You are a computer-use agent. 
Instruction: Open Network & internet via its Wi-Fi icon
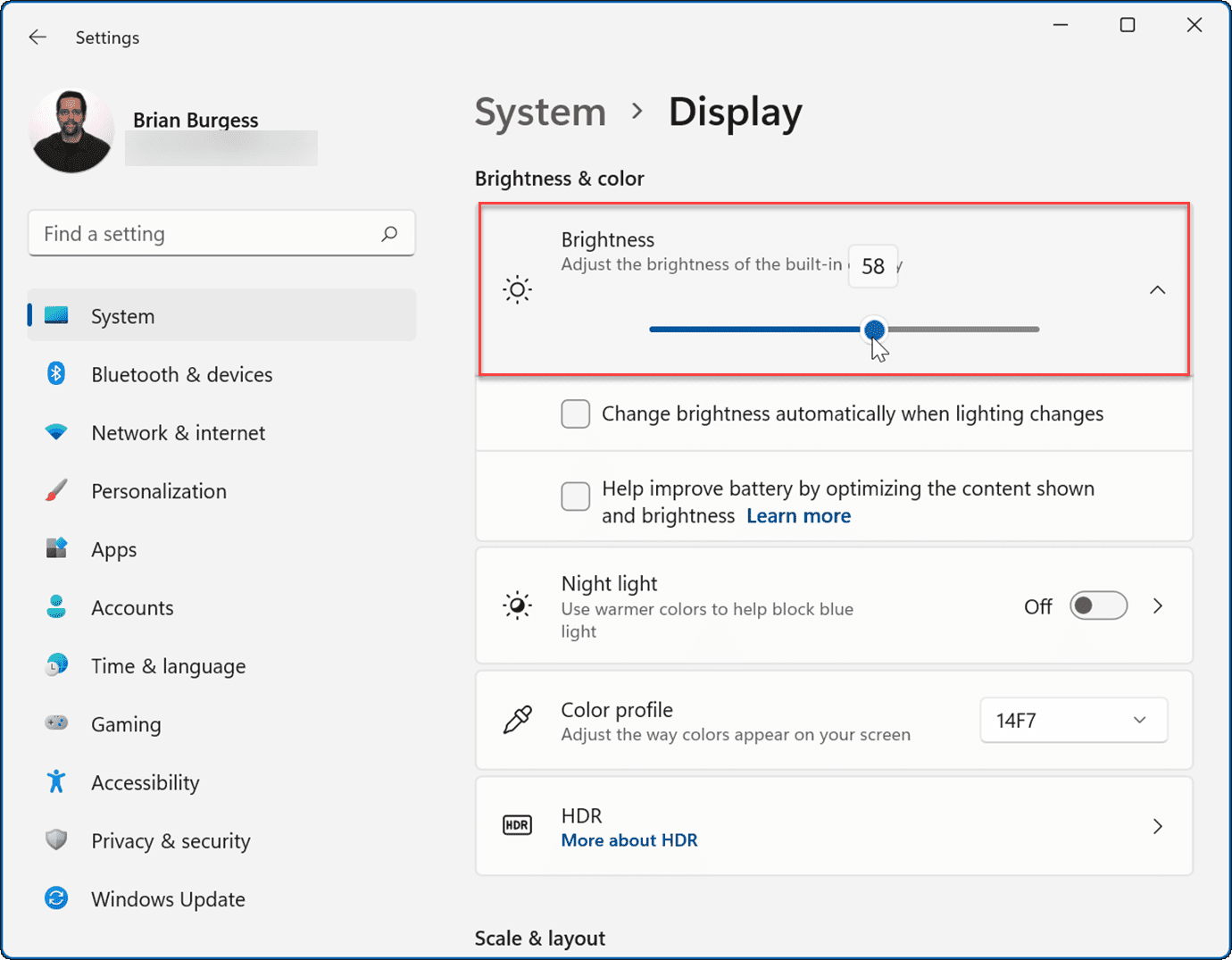click(55, 432)
